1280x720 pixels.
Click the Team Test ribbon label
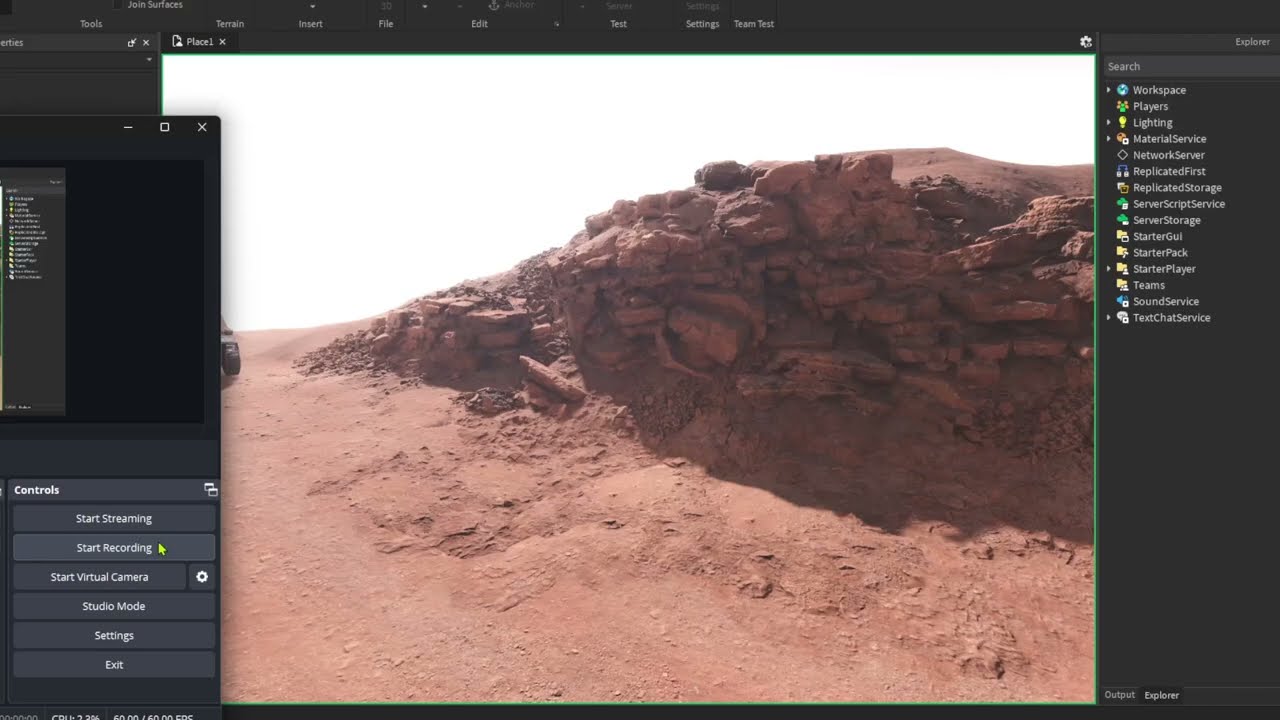point(754,24)
